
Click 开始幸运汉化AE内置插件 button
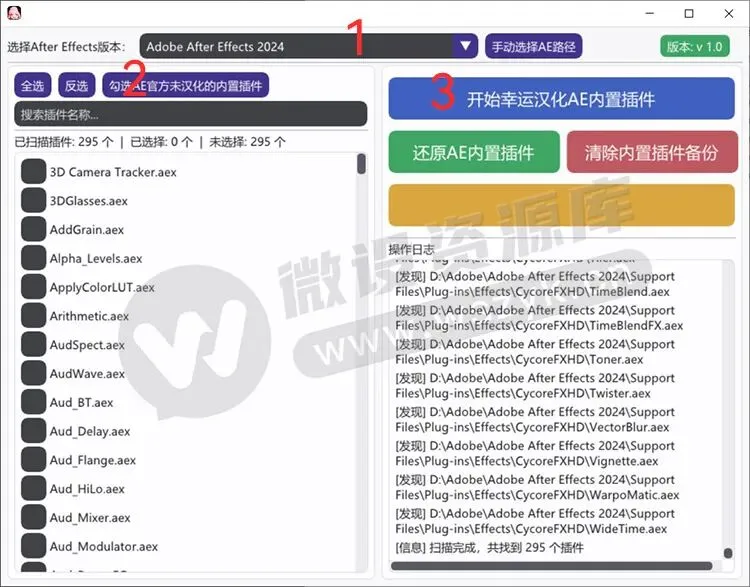(x=562, y=99)
